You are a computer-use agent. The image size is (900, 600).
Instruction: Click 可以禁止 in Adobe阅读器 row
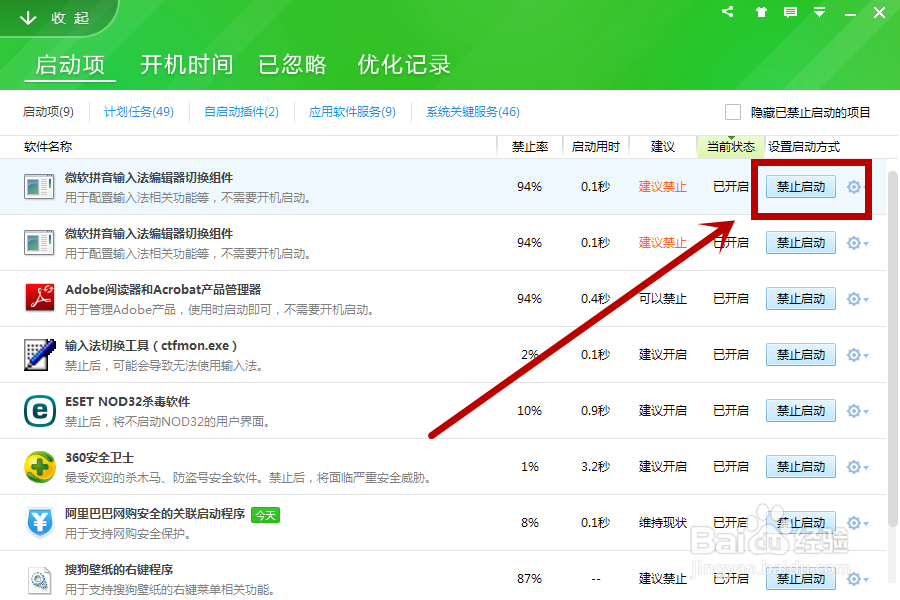(x=663, y=299)
